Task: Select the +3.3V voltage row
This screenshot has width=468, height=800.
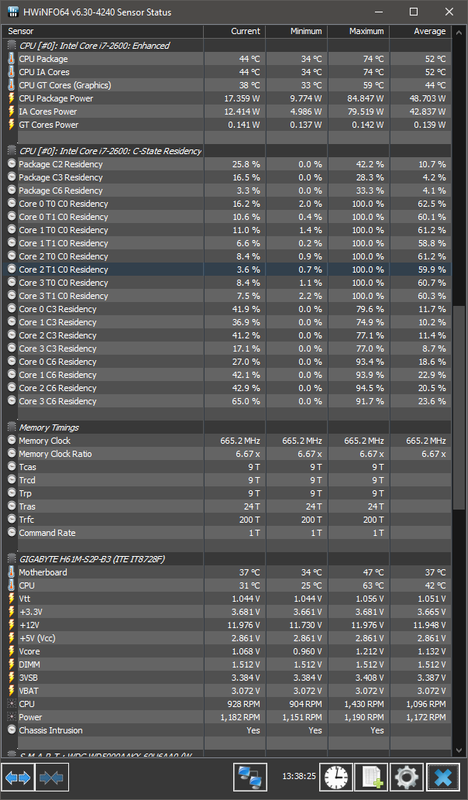Action: coord(227,612)
